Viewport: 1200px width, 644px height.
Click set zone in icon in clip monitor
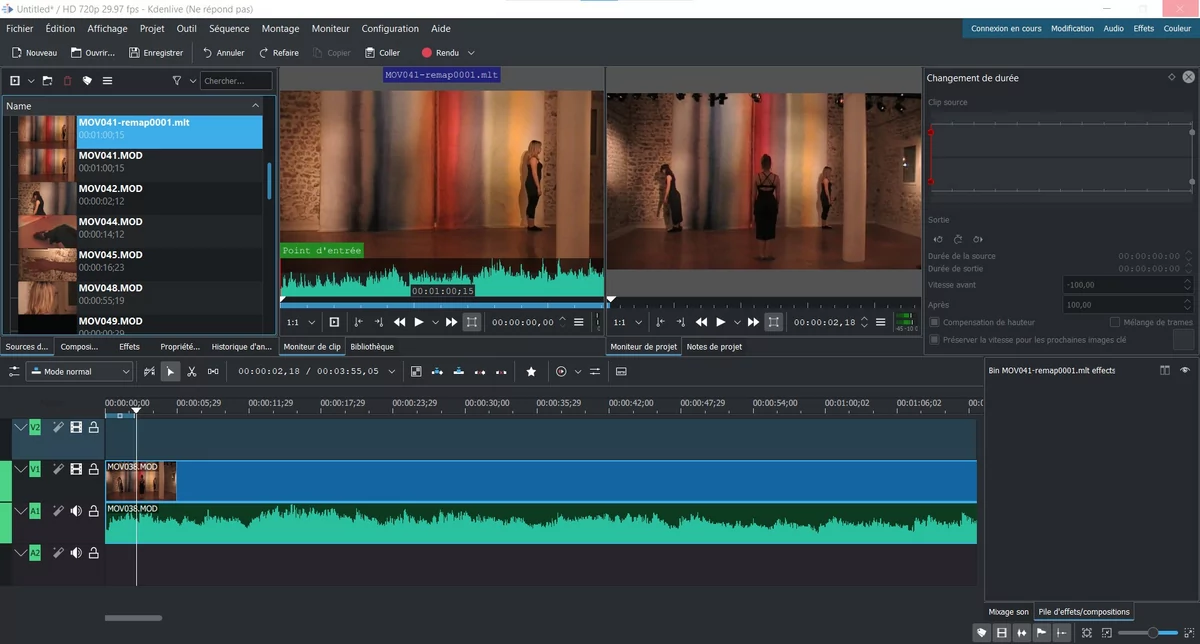[358, 322]
